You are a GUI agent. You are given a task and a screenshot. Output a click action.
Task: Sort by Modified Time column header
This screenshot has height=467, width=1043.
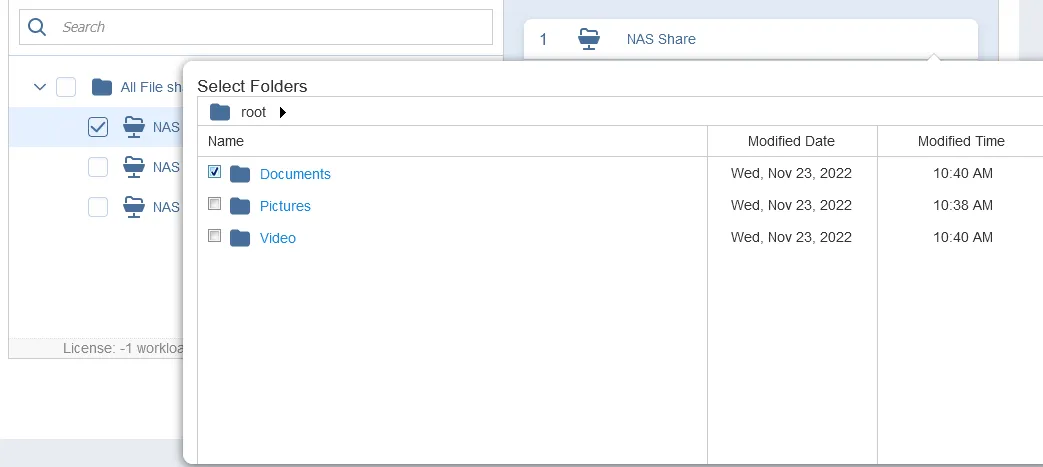pyautogui.click(x=960, y=141)
